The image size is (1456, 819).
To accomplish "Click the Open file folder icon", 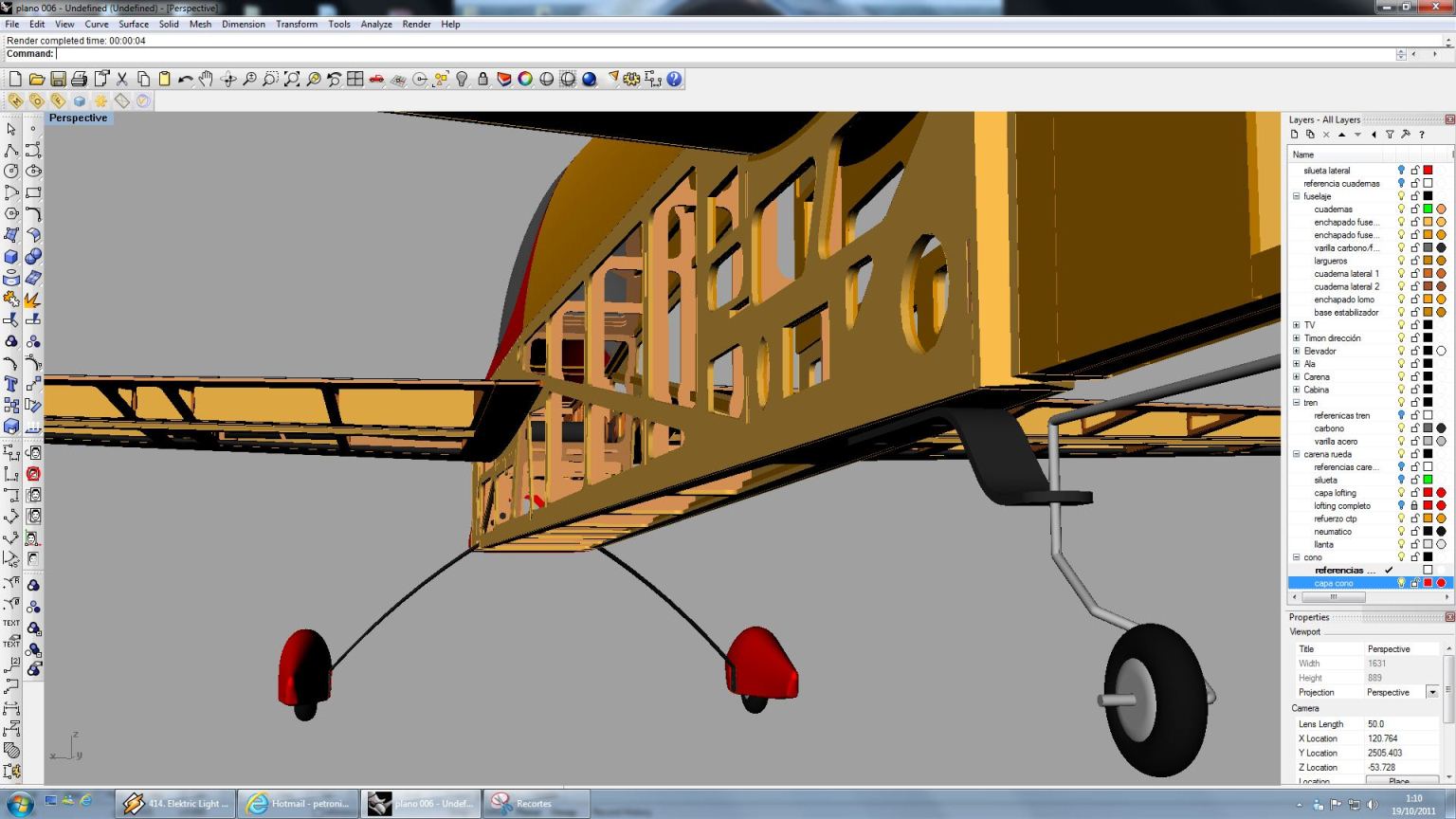I will tap(37, 80).
